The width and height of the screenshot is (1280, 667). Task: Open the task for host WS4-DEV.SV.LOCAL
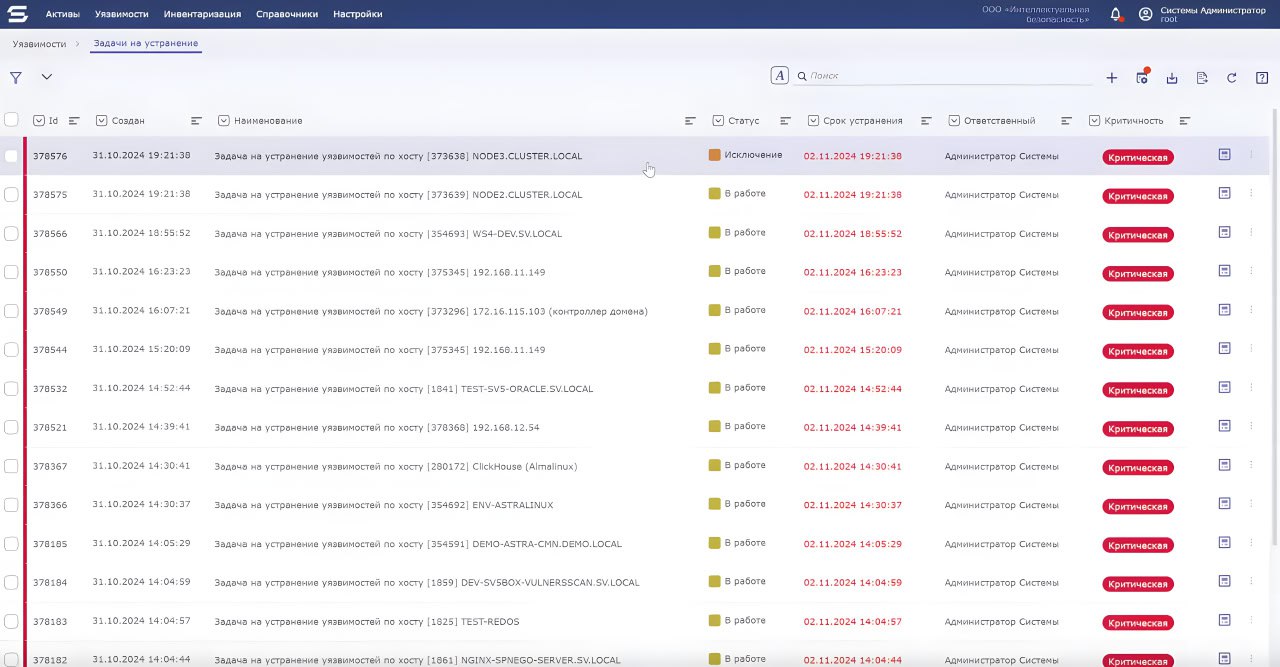pyautogui.click(x=388, y=234)
